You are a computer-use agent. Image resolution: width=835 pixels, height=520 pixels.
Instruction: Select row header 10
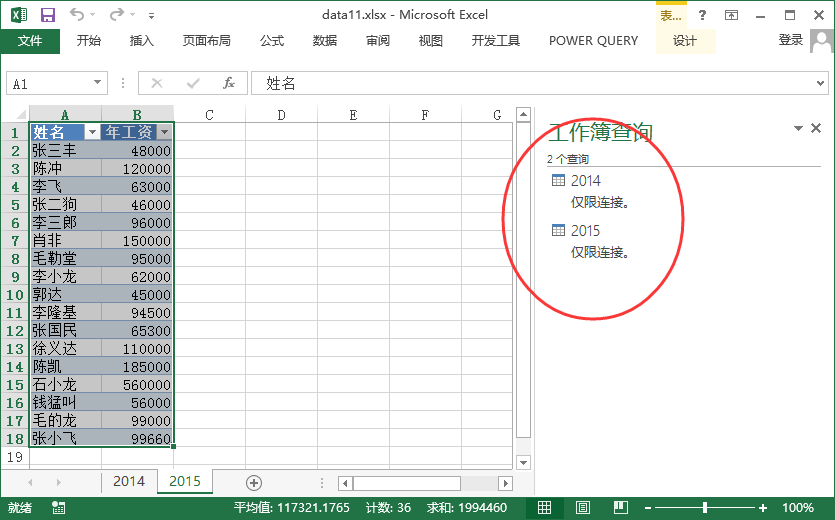[x=15, y=295]
